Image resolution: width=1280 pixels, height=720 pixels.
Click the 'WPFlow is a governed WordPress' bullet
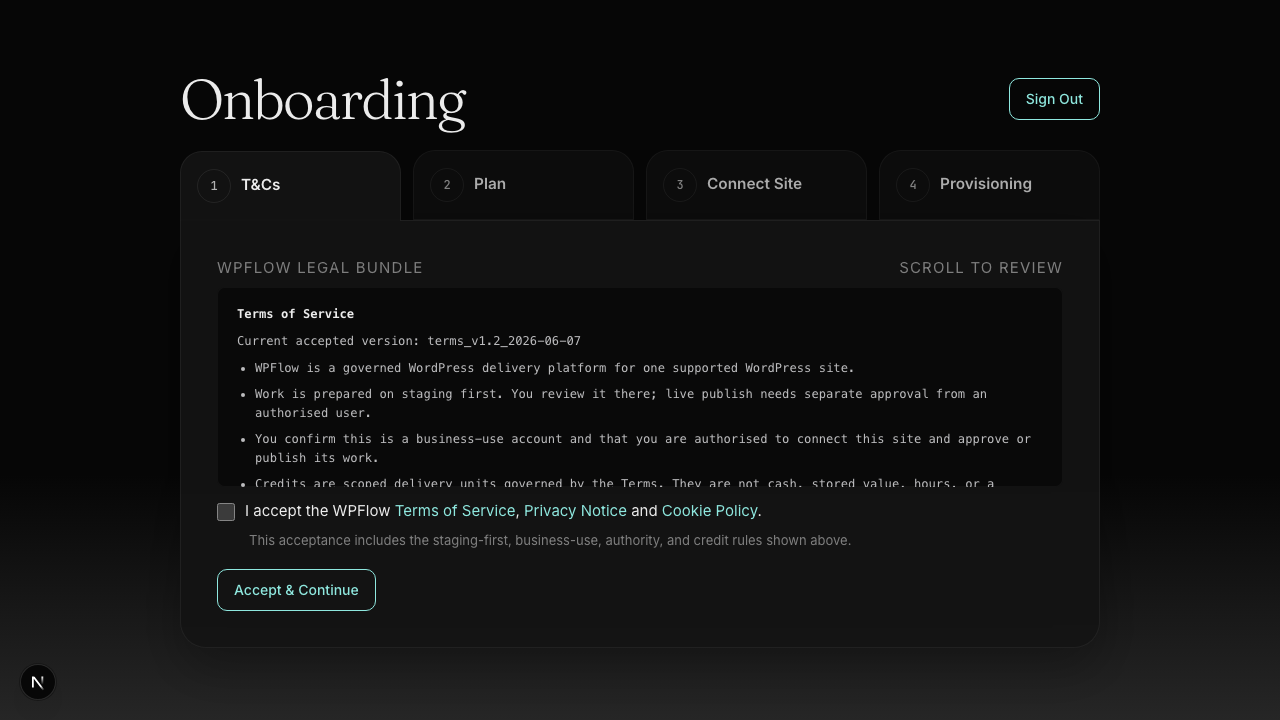click(555, 368)
